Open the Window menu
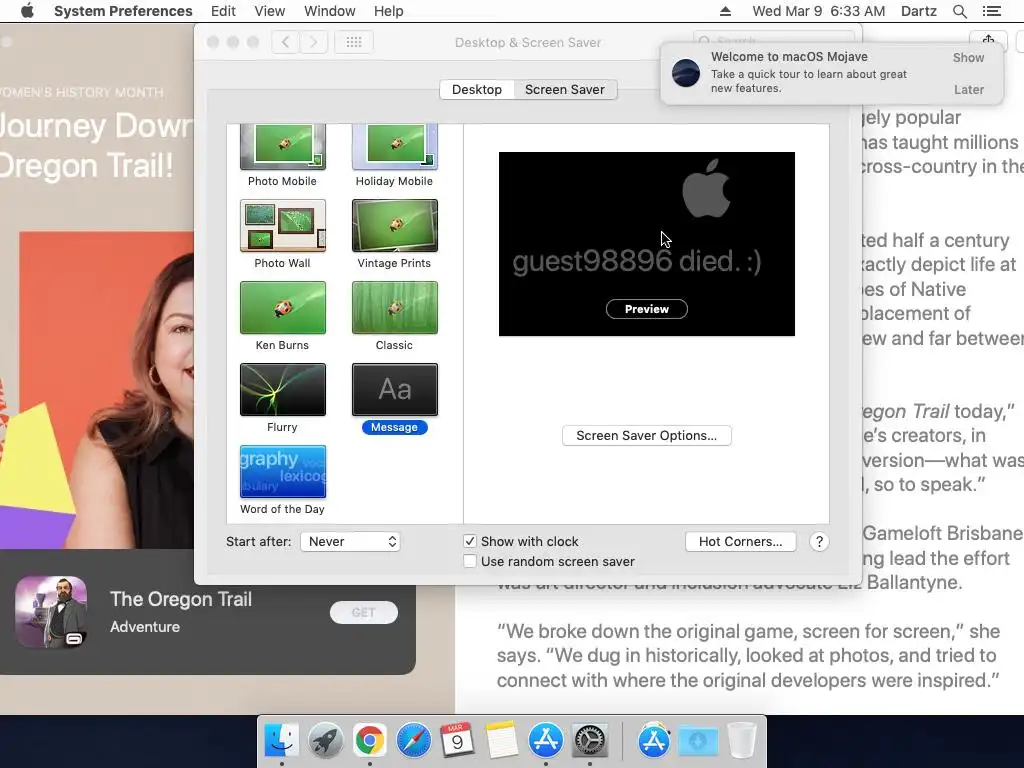The image size is (1024, 768). [330, 11]
